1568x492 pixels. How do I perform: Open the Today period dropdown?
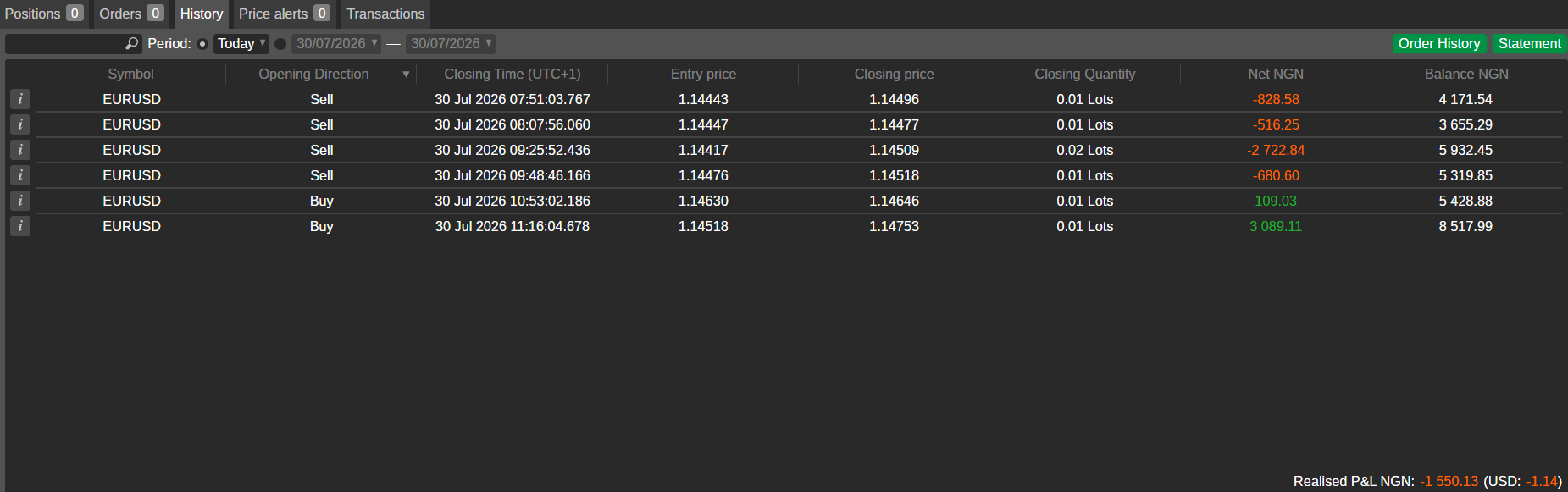[x=241, y=43]
